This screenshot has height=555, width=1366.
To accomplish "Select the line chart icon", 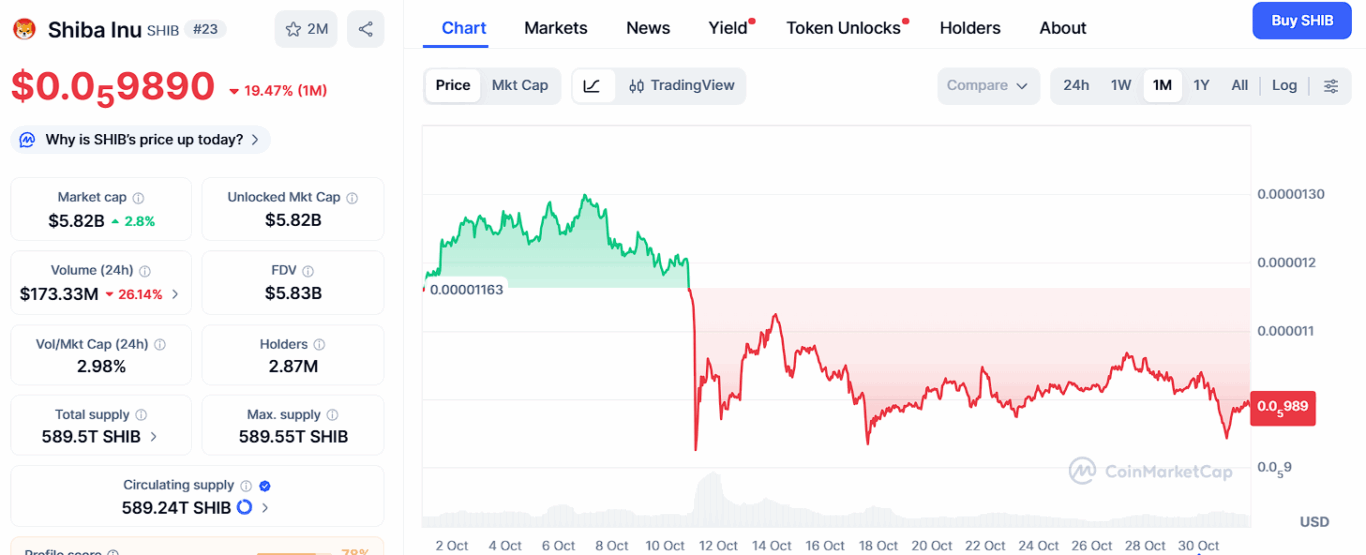I will [x=592, y=86].
